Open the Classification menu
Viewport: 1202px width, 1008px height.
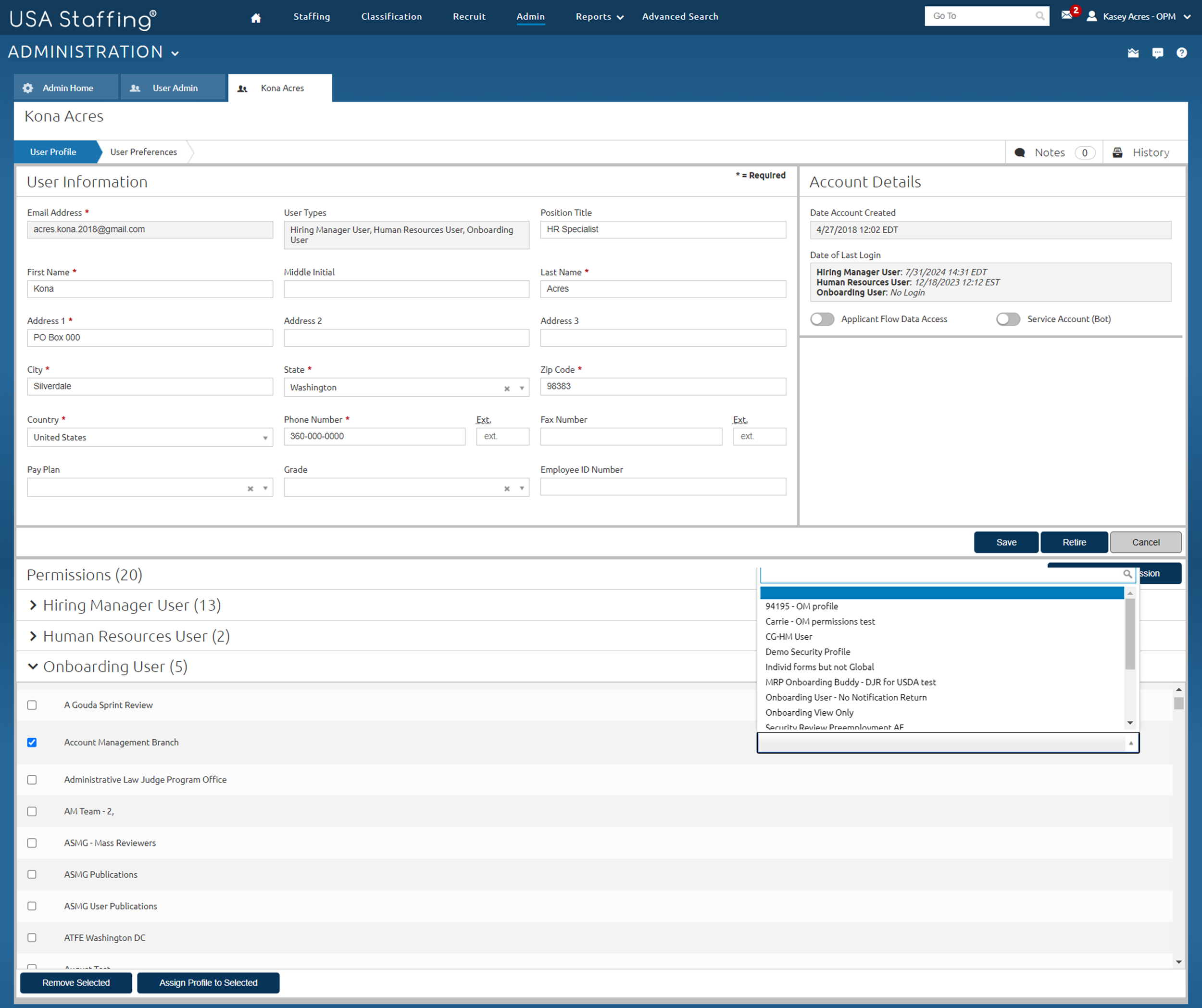click(391, 17)
